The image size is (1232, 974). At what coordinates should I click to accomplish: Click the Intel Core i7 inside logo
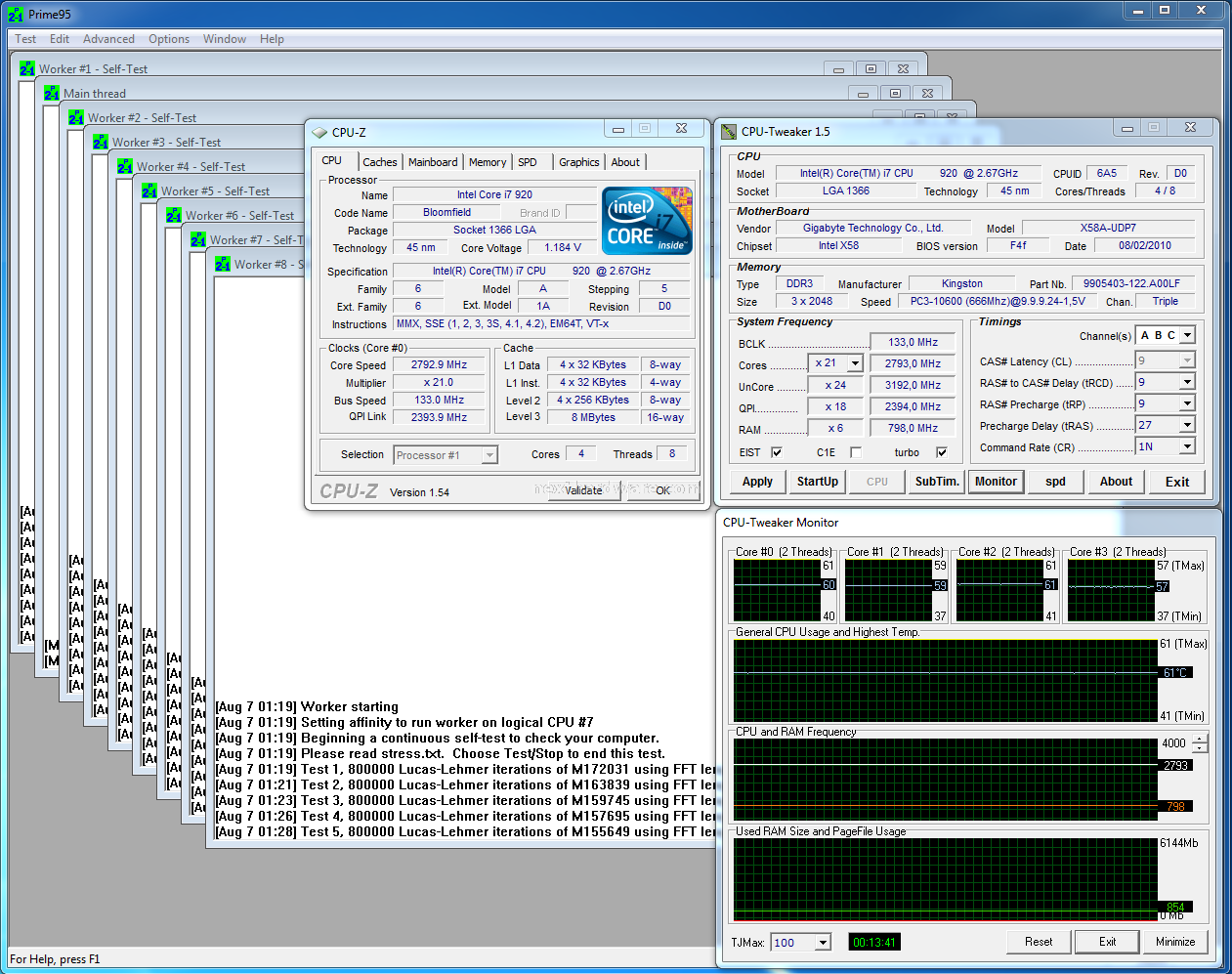point(647,221)
